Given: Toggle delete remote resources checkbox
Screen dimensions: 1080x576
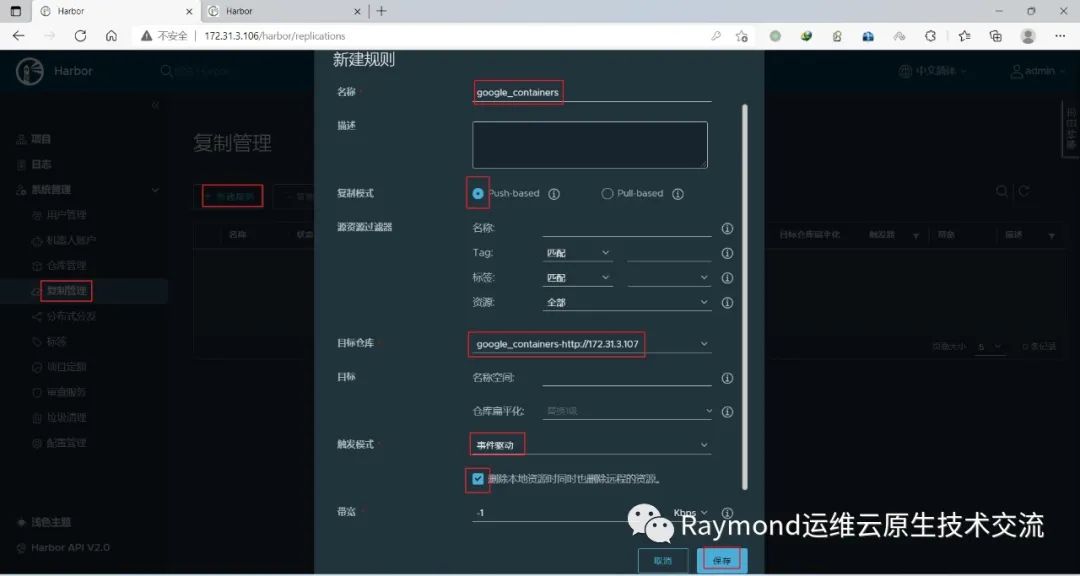Looking at the screenshot, I should [478, 479].
